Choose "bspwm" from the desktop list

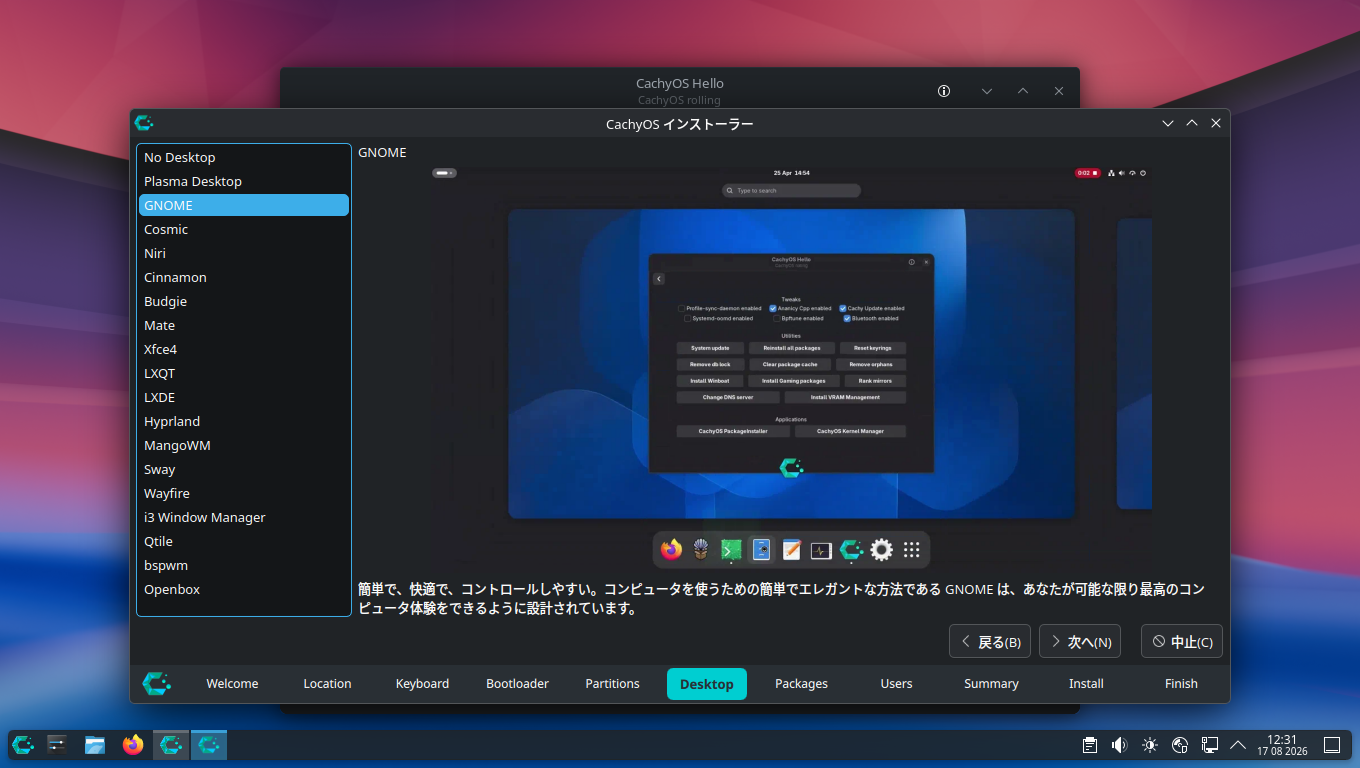point(244,565)
